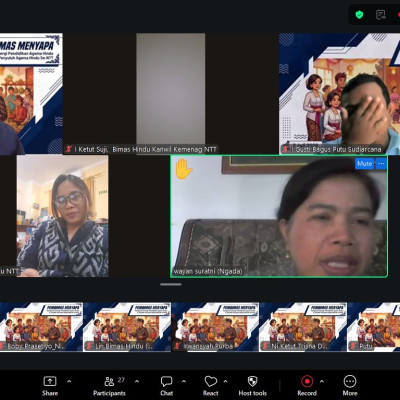Expand the React options arrow

[x=225, y=381]
